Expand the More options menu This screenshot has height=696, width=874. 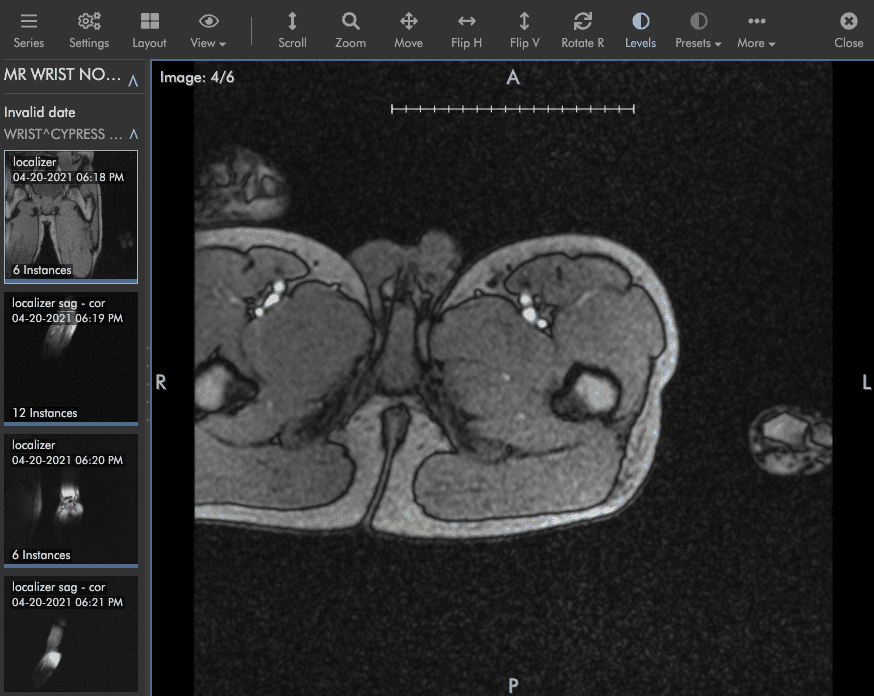pos(756,29)
